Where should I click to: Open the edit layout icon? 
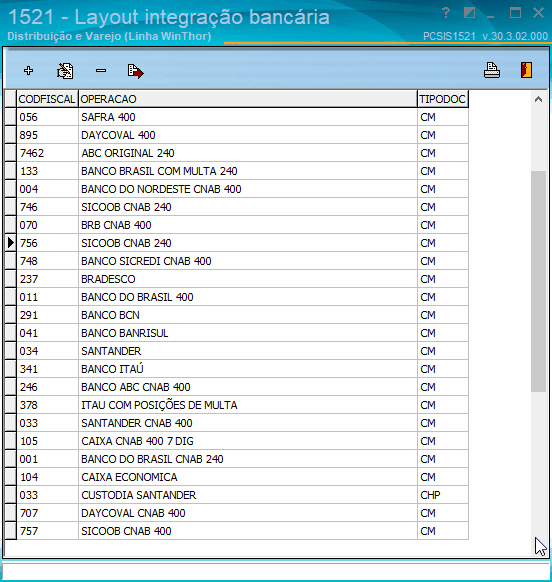tap(65, 71)
